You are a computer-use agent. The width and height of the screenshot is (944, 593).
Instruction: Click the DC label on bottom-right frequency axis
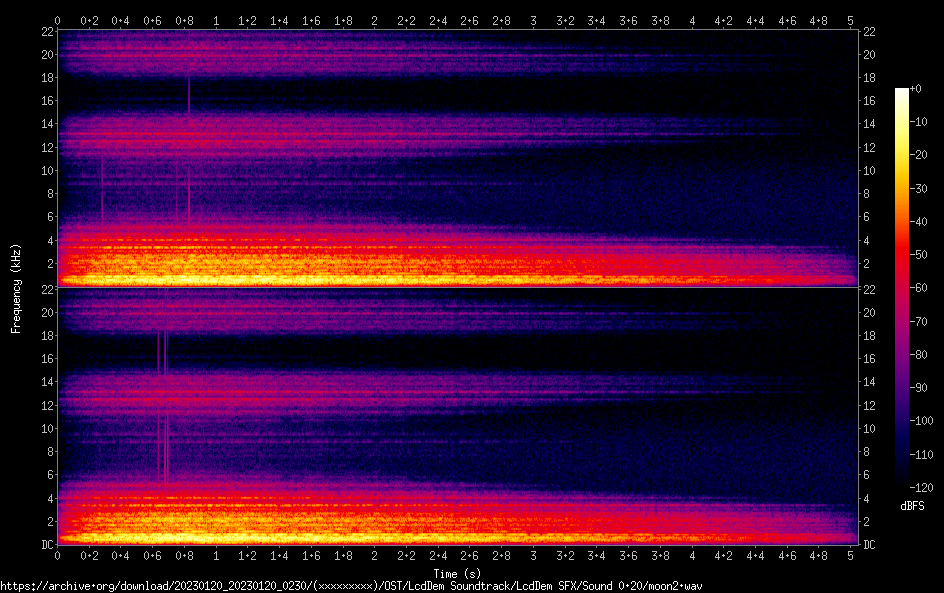[x=869, y=545]
